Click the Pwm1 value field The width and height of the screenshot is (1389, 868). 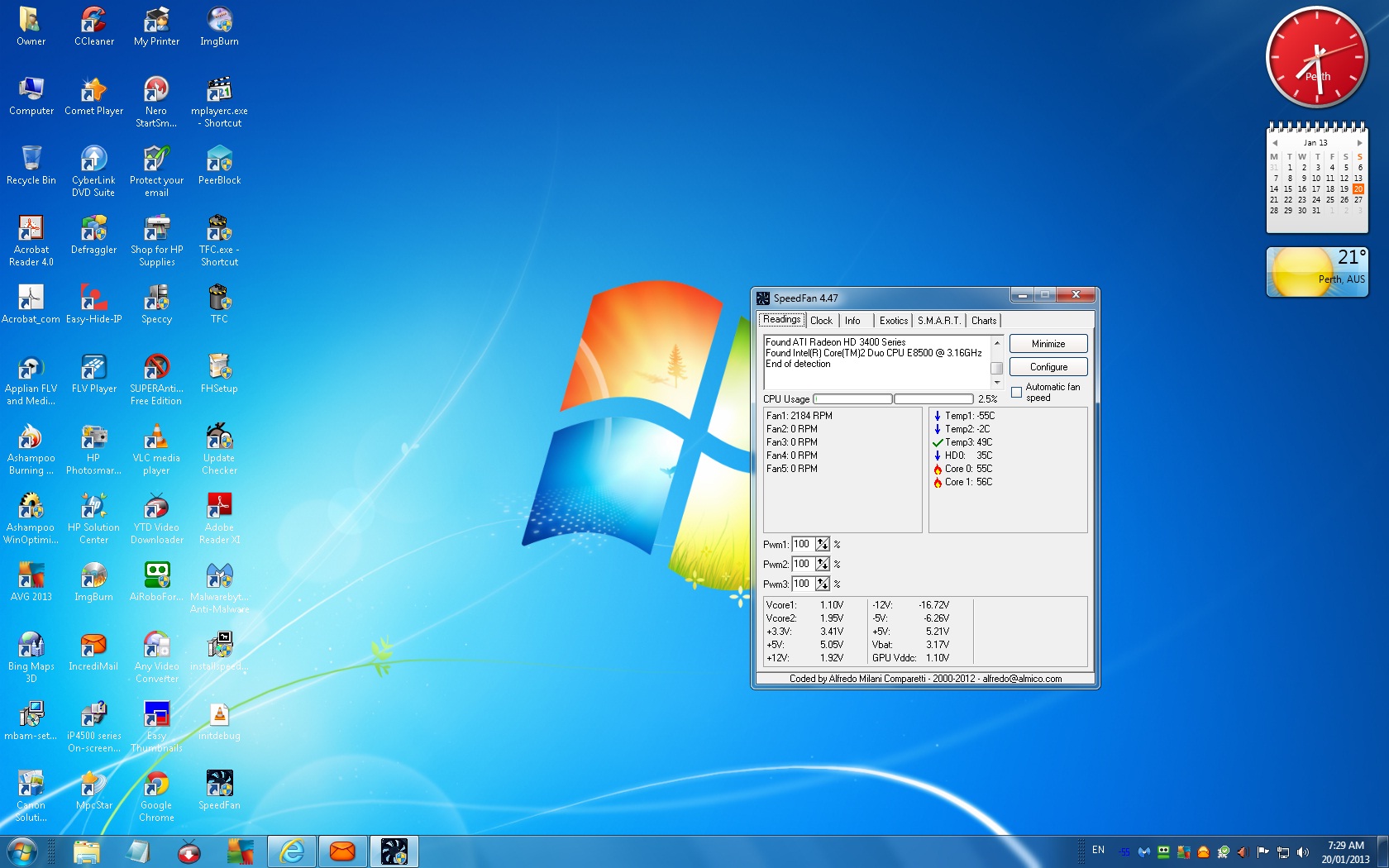803,544
